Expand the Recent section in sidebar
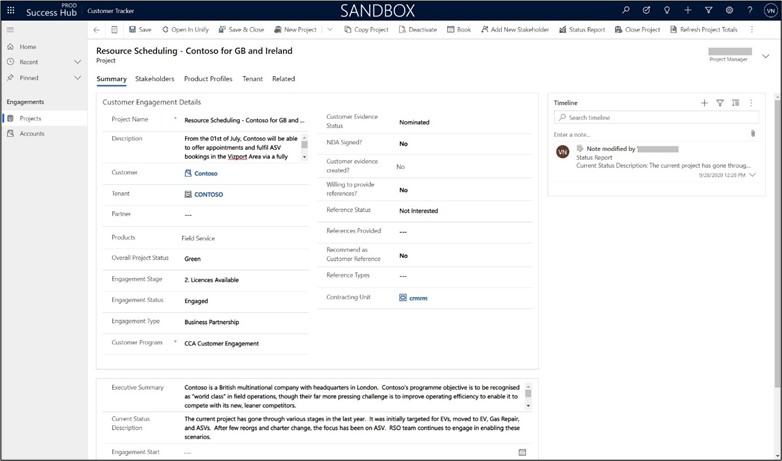Viewport: 782px width, 461px height. click(78, 62)
